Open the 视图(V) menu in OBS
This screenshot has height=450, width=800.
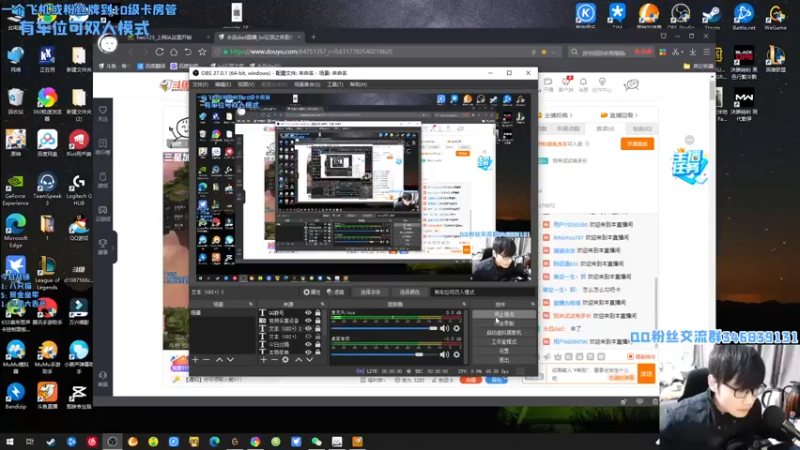[246, 84]
